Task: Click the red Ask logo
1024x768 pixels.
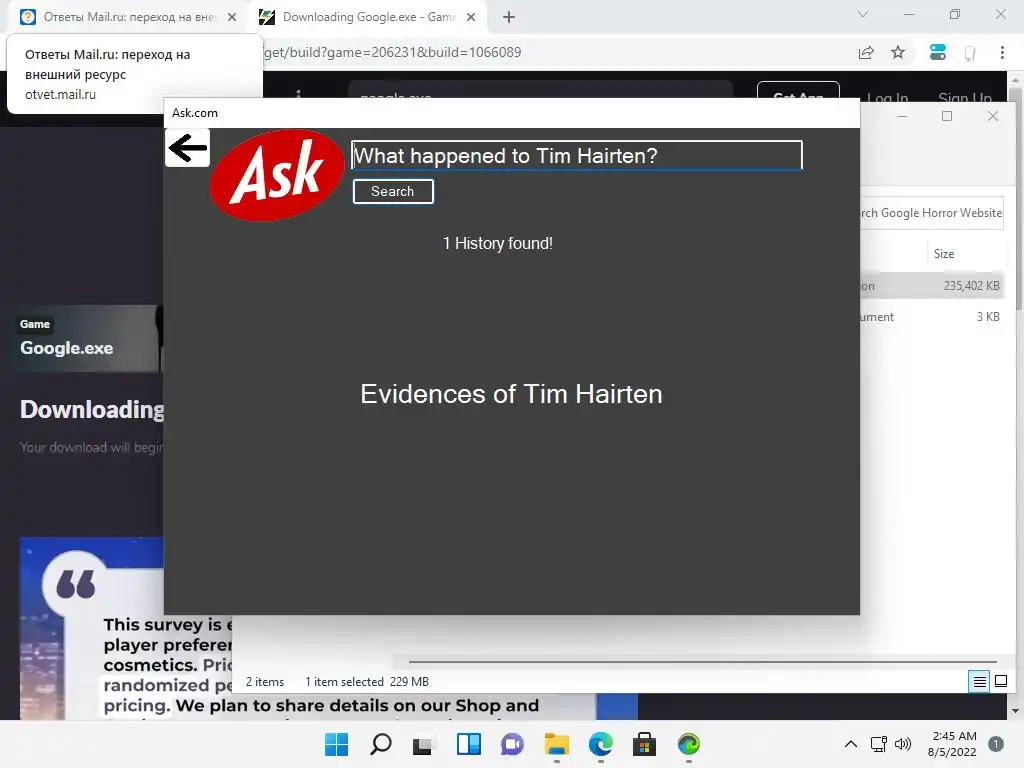Action: click(277, 175)
